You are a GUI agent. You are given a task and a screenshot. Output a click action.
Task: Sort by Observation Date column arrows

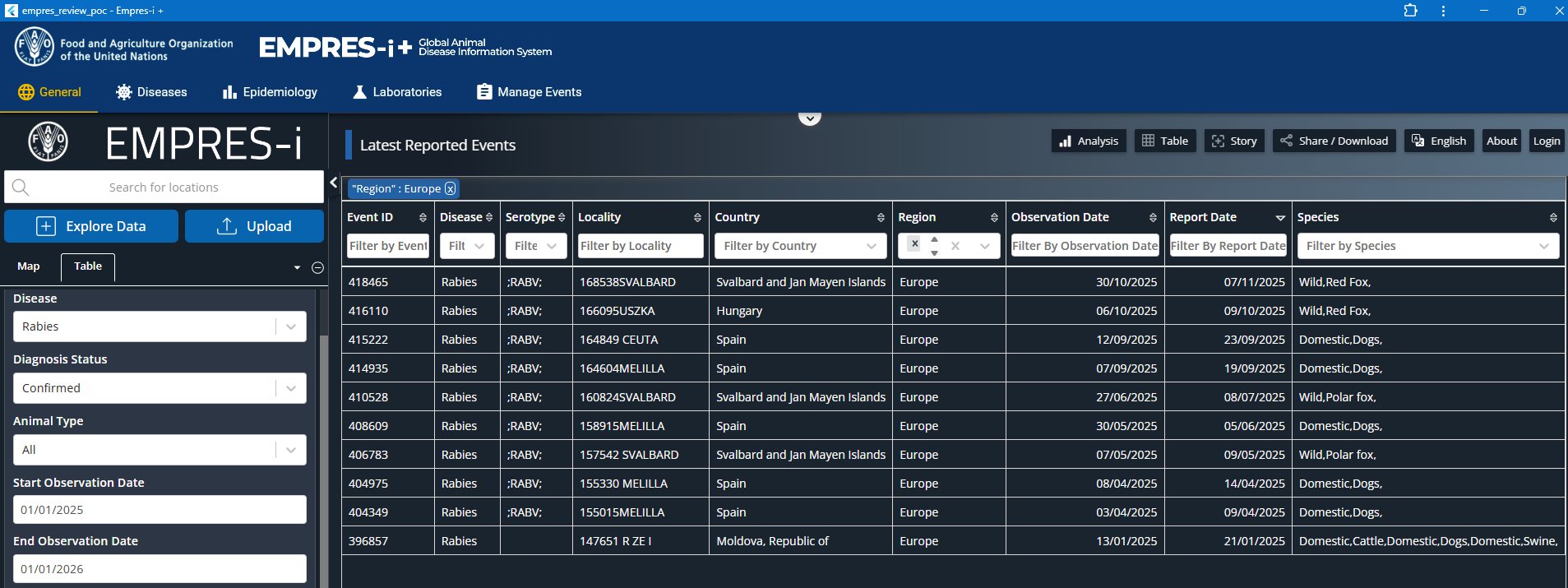[1153, 217]
